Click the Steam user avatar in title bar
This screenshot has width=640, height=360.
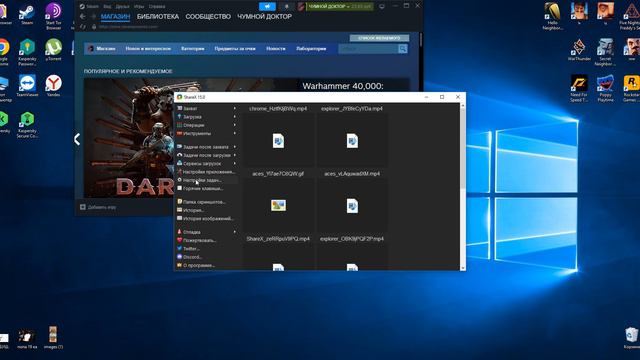(301, 7)
